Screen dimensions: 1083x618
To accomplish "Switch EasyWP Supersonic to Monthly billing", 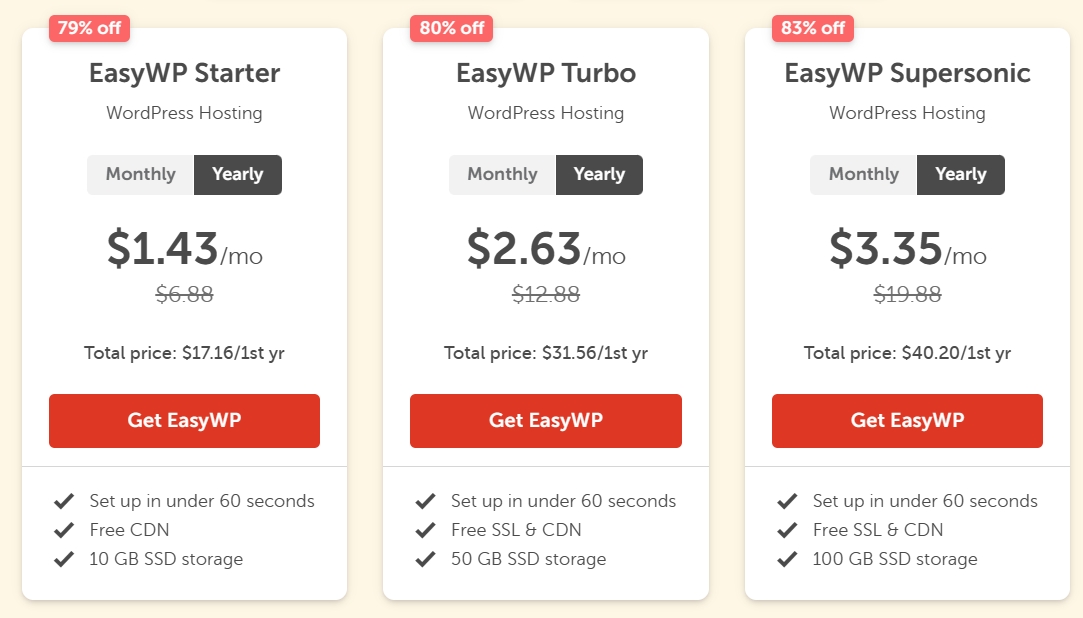I will point(863,174).
